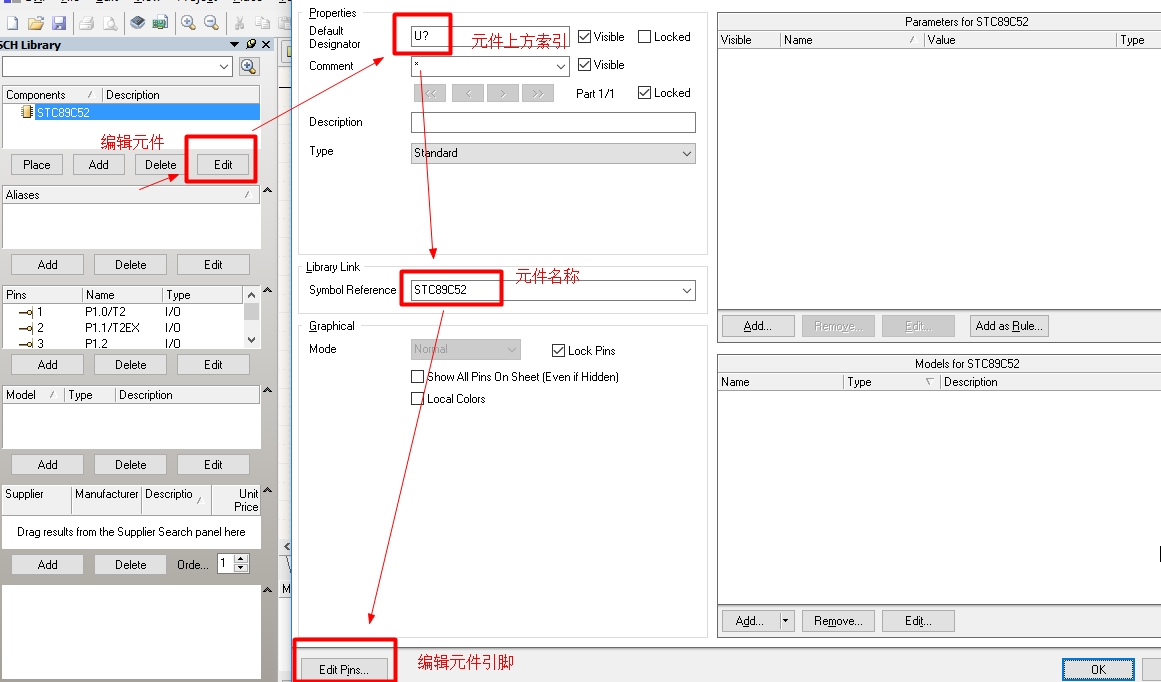Increase order quantity with stepper up arrow

(x=241, y=559)
